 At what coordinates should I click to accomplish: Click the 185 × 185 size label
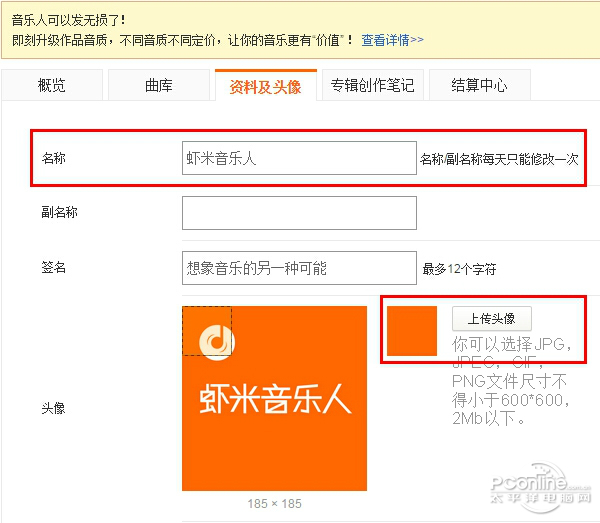click(x=274, y=503)
